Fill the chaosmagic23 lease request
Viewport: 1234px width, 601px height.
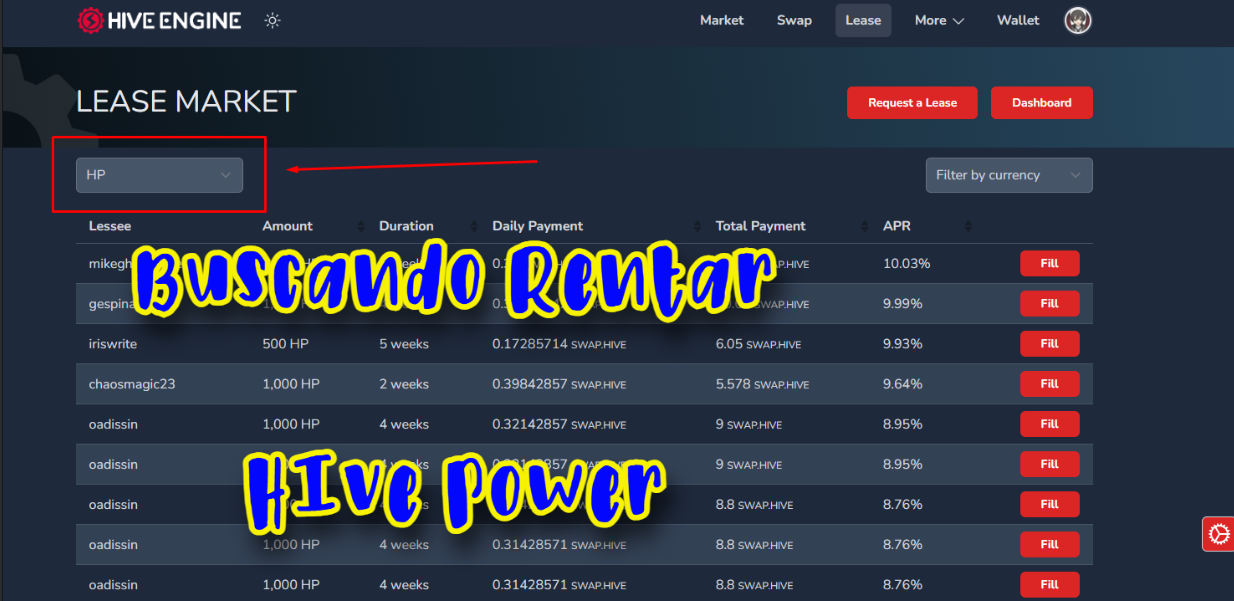tap(1050, 384)
